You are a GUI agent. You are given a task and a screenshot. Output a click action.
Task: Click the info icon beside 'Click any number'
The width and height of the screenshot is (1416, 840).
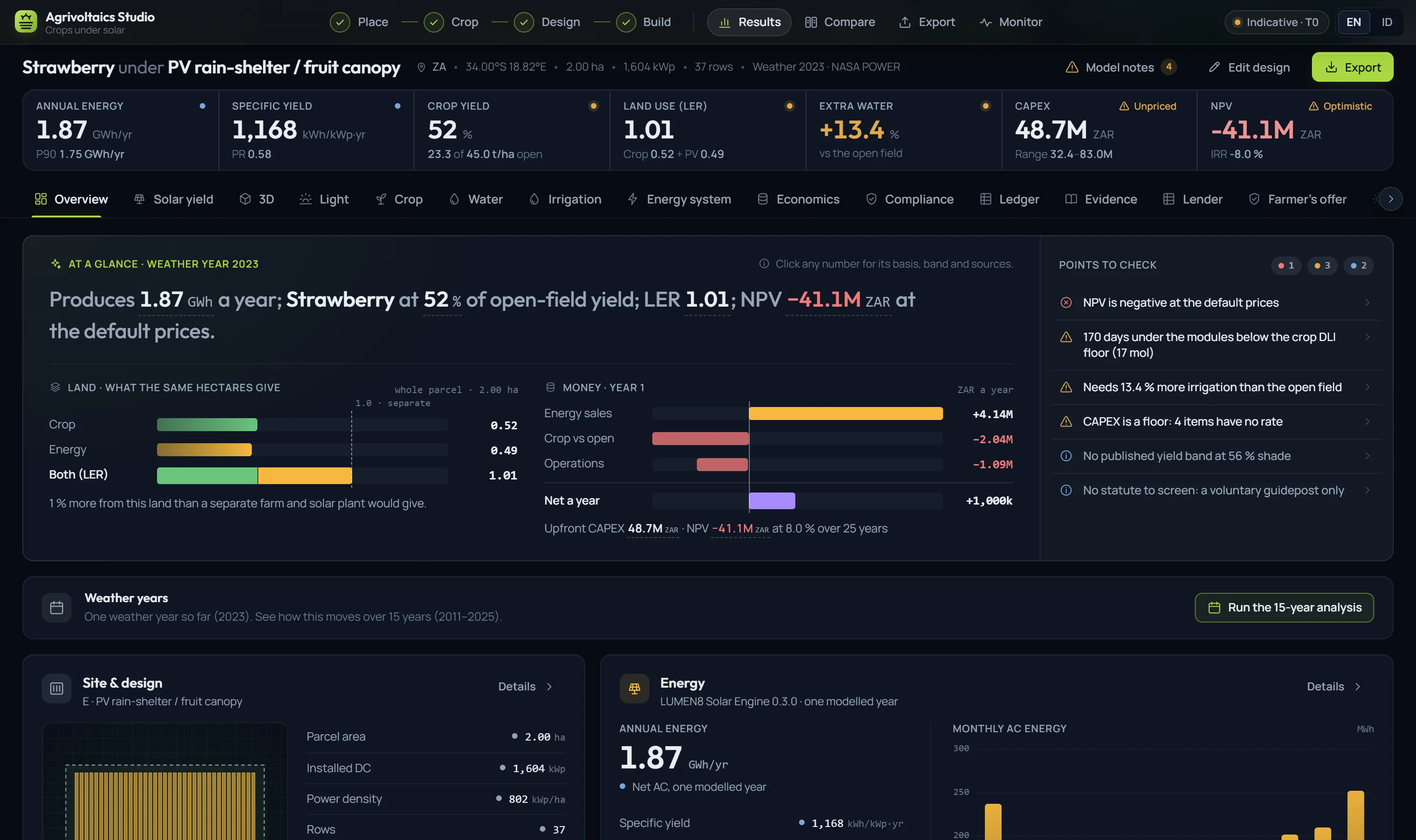[x=763, y=264]
